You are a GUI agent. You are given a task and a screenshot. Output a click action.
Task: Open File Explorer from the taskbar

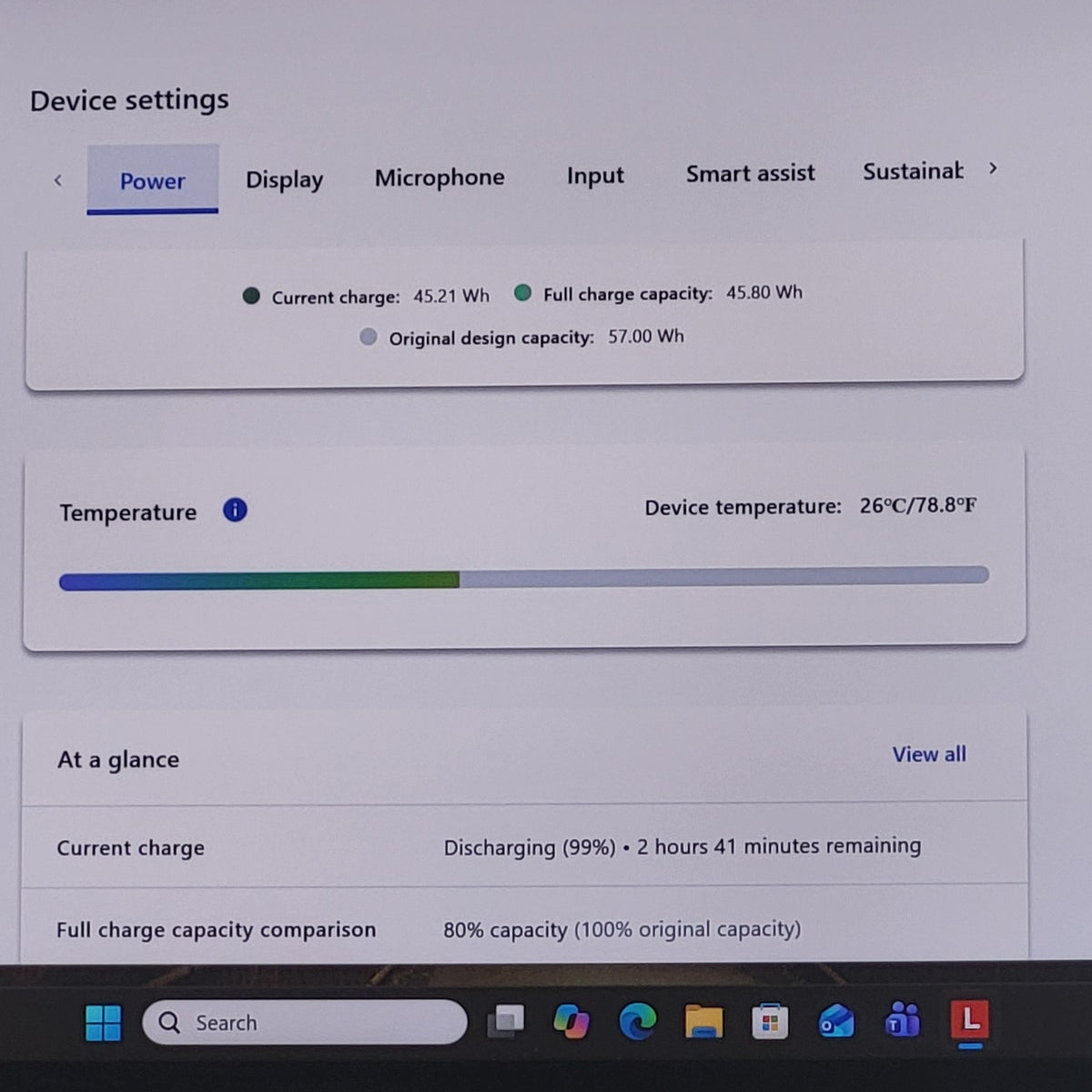[x=704, y=1022]
